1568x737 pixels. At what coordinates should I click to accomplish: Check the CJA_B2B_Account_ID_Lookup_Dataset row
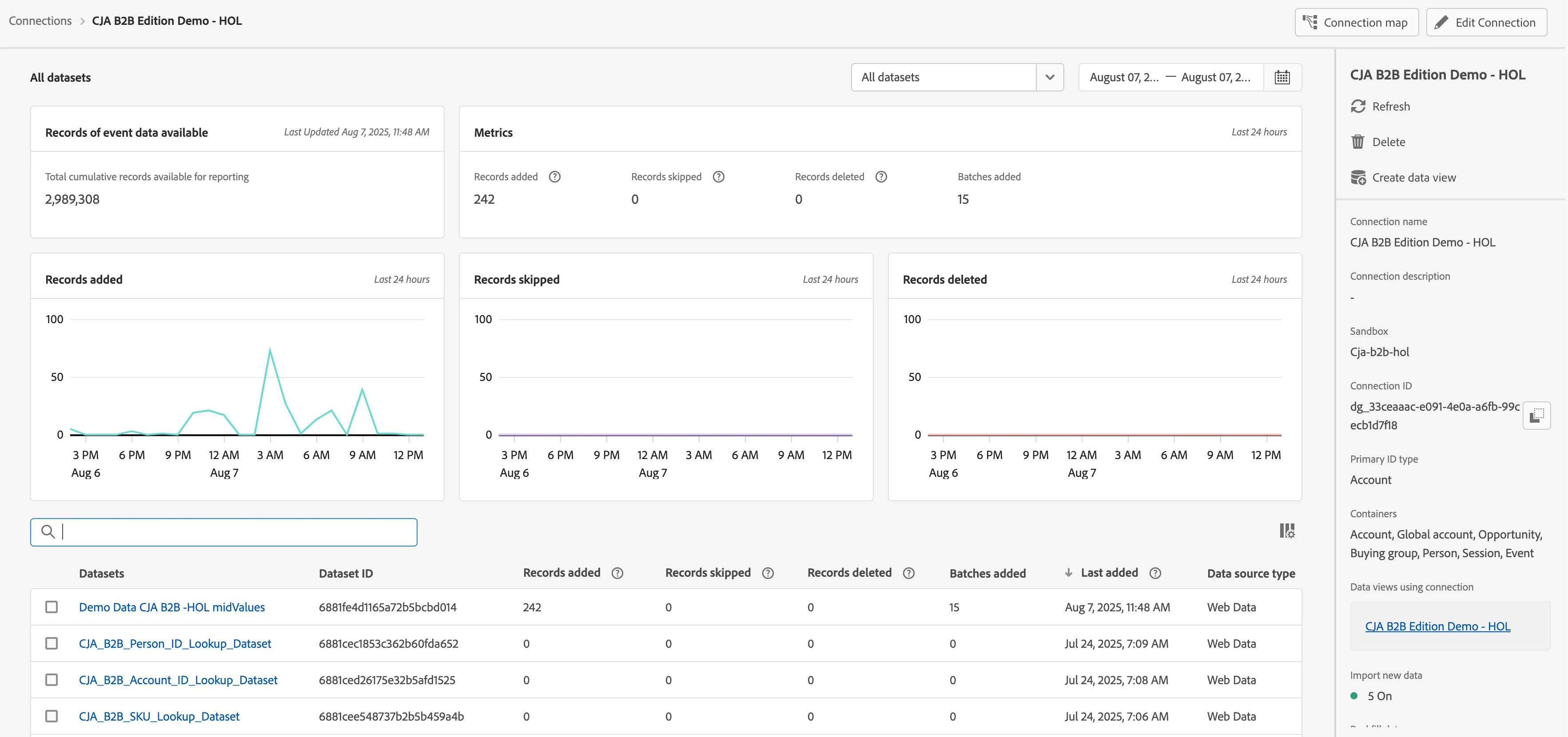(x=52, y=680)
